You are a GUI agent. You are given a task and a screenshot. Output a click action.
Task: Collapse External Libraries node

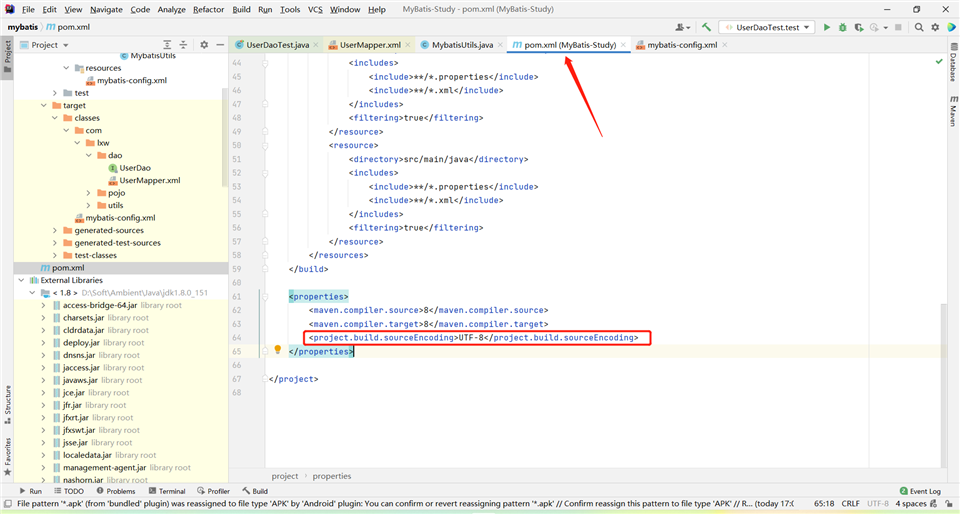click(x=21, y=280)
